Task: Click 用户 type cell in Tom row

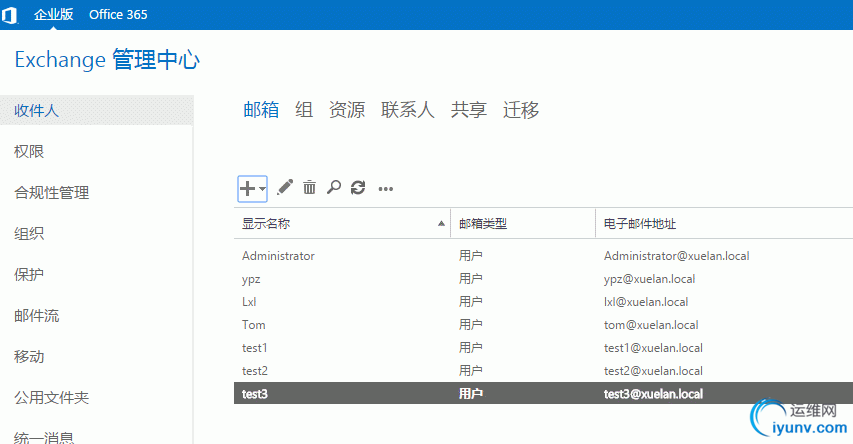Action: click(x=471, y=325)
